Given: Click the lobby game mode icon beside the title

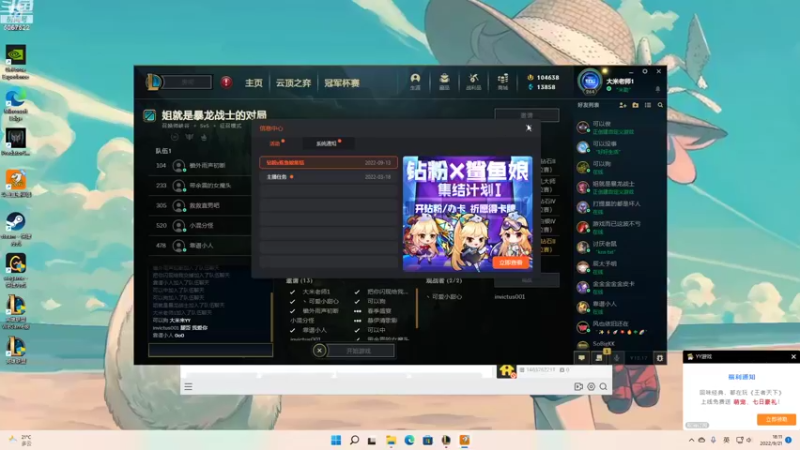Looking at the screenshot, I should [149, 116].
